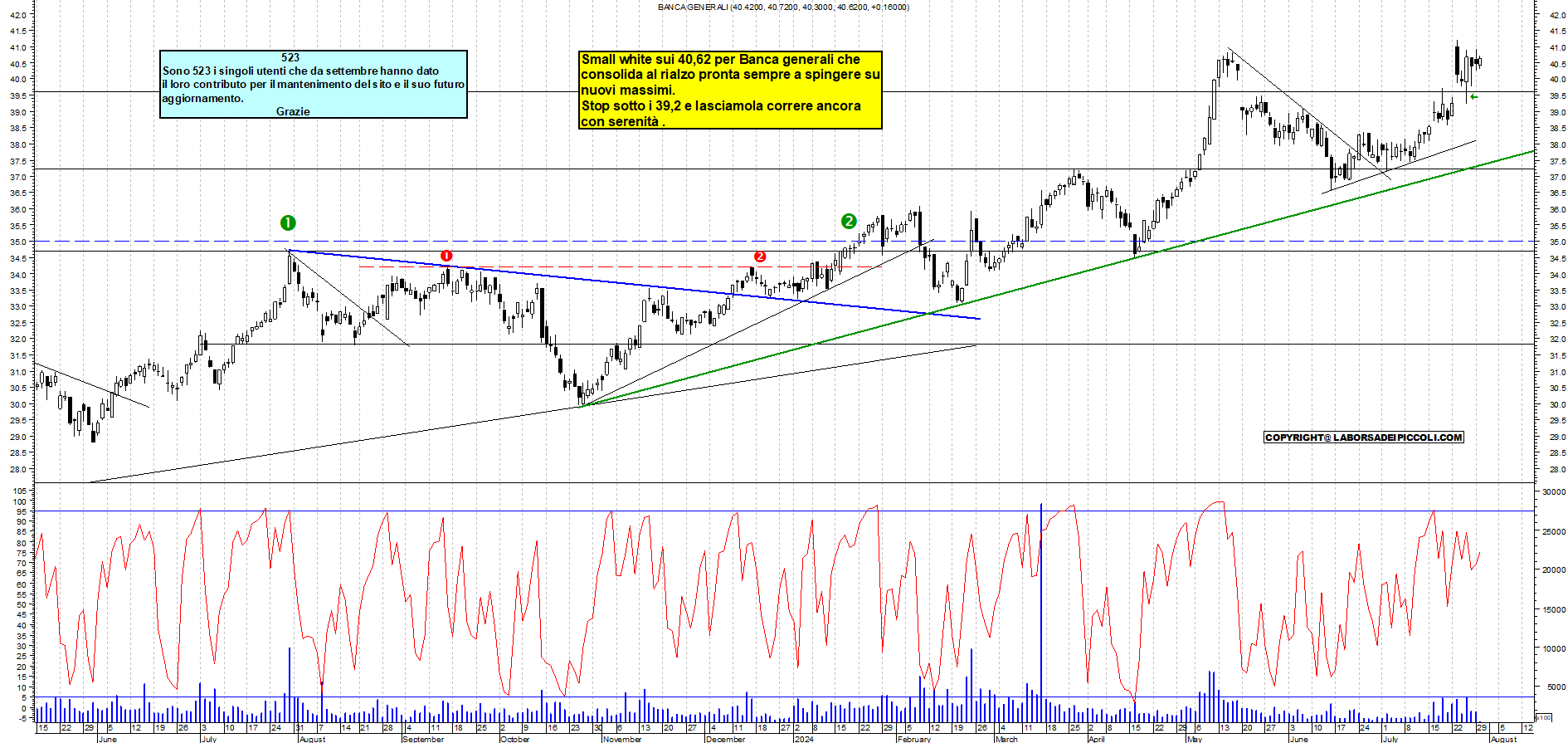Select the February label on time axis
Screen dimensions: 1568x743
tap(914, 739)
